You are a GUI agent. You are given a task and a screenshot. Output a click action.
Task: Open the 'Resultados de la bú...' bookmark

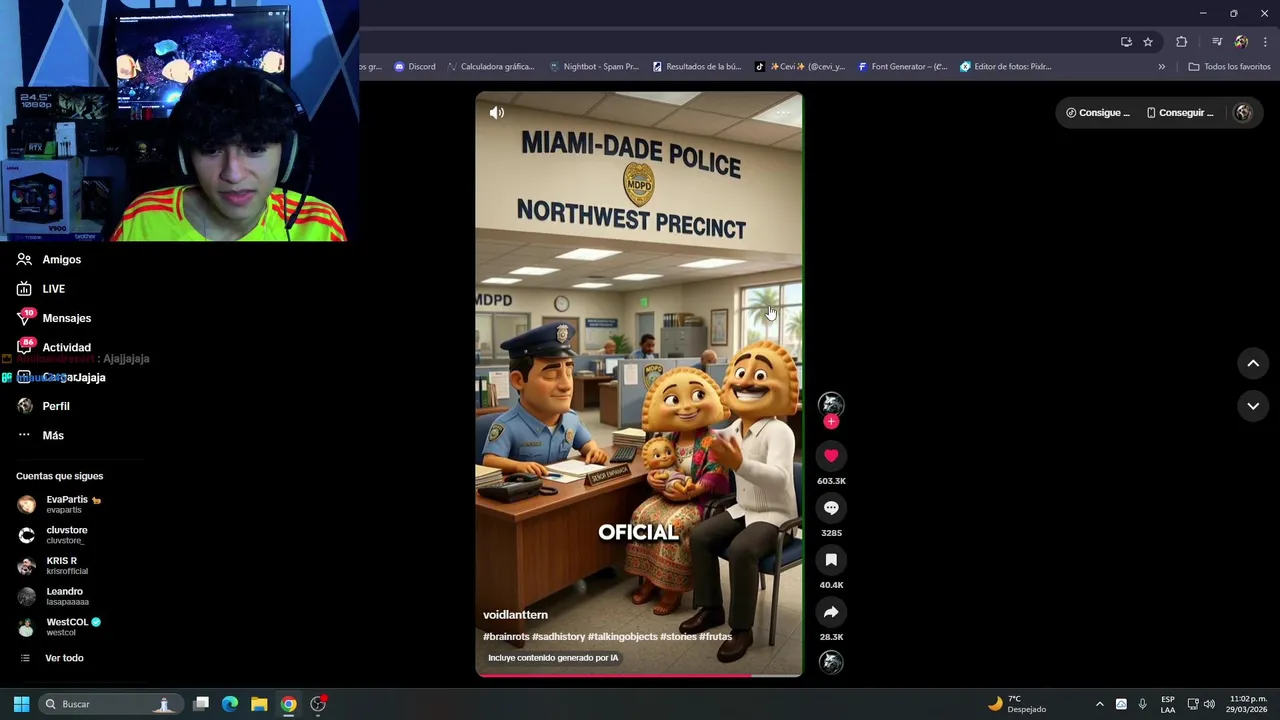[697, 67]
